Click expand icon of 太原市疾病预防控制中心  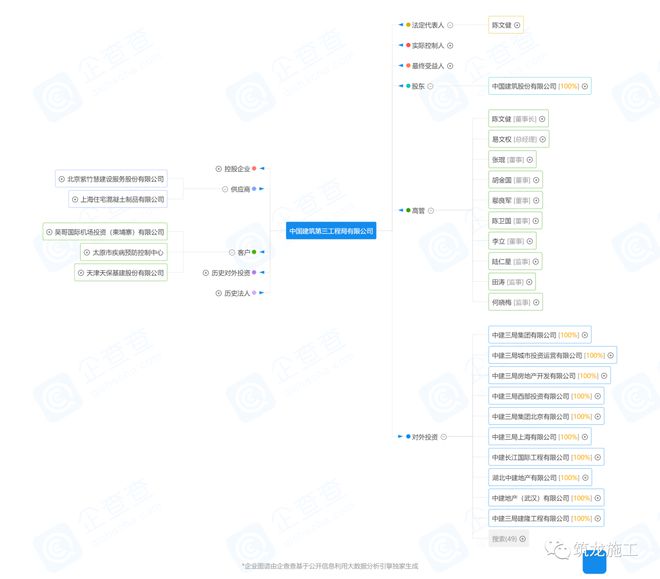click(87, 252)
